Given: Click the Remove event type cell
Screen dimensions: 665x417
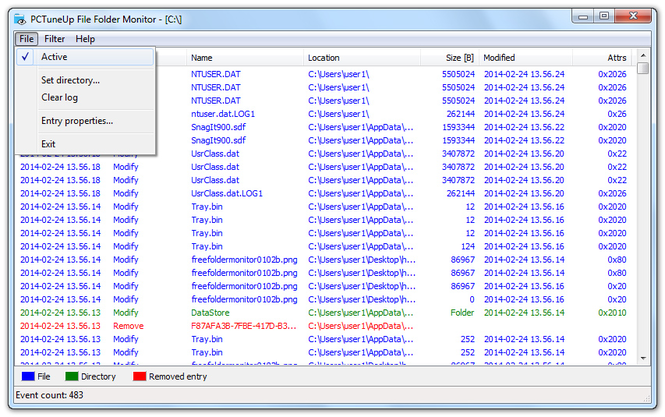Looking at the screenshot, I should coord(128,326).
